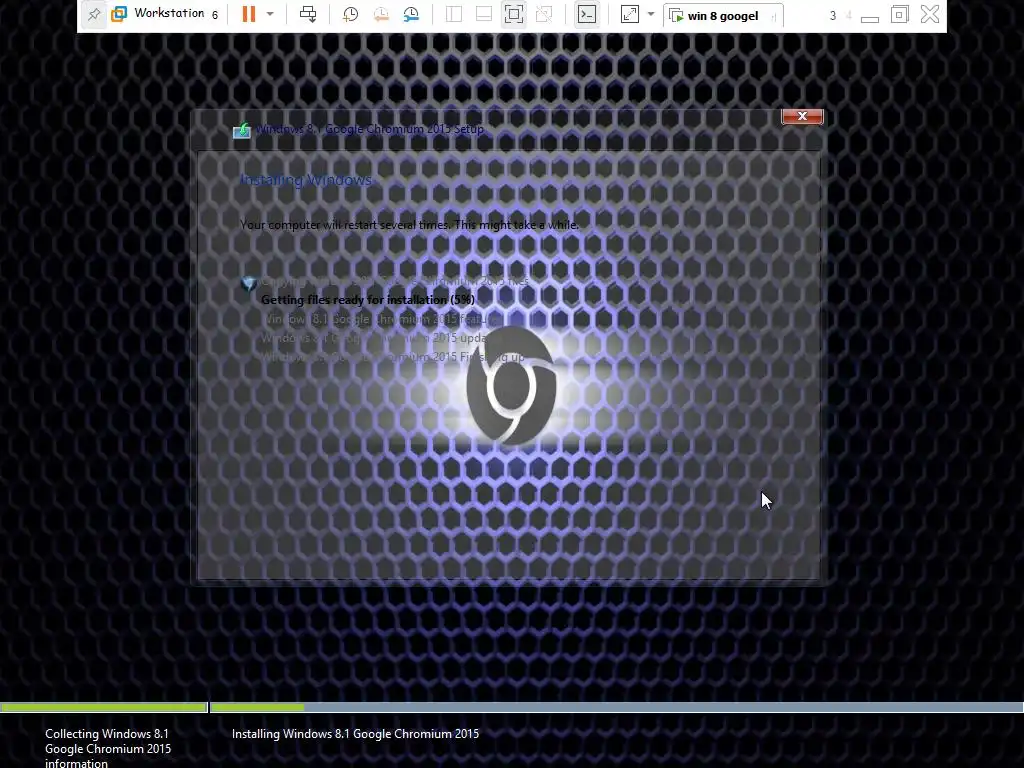Click 'Collecting Windows 8.1 Google Chromium 2015 information'
Image resolution: width=1024 pixels, height=768 pixels.
[108, 748]
